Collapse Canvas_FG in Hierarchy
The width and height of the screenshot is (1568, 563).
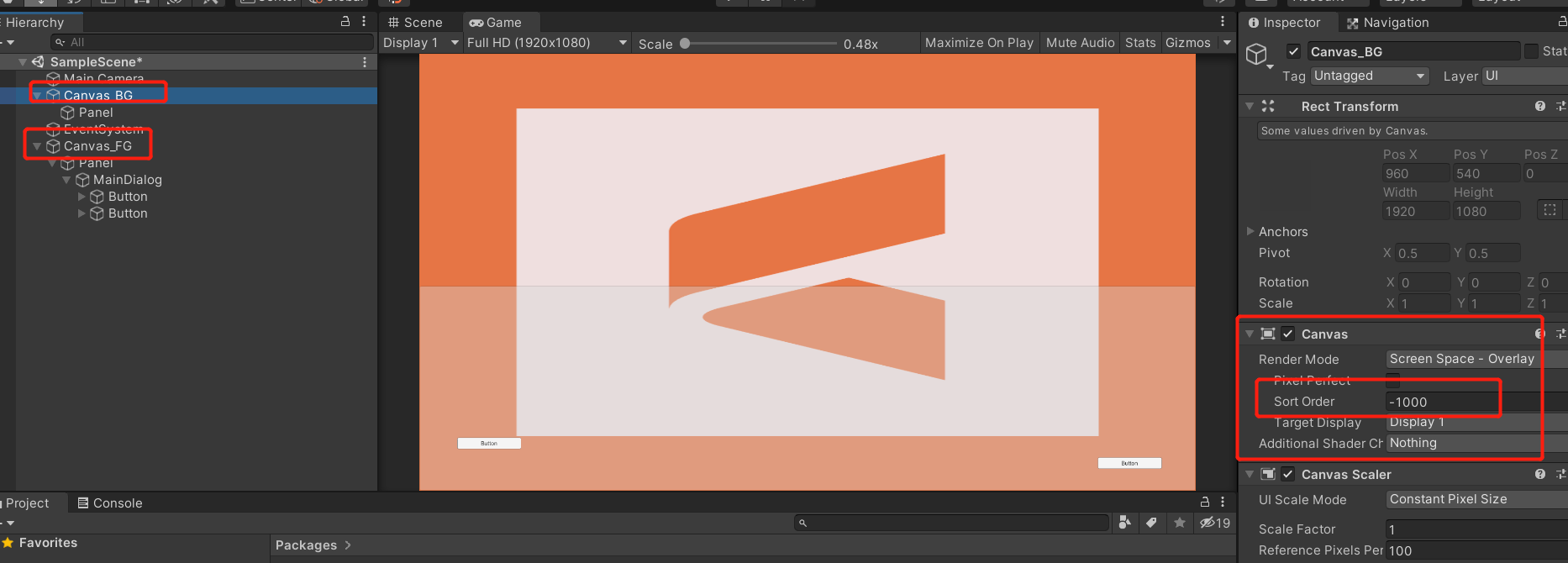tap(37, 146)
